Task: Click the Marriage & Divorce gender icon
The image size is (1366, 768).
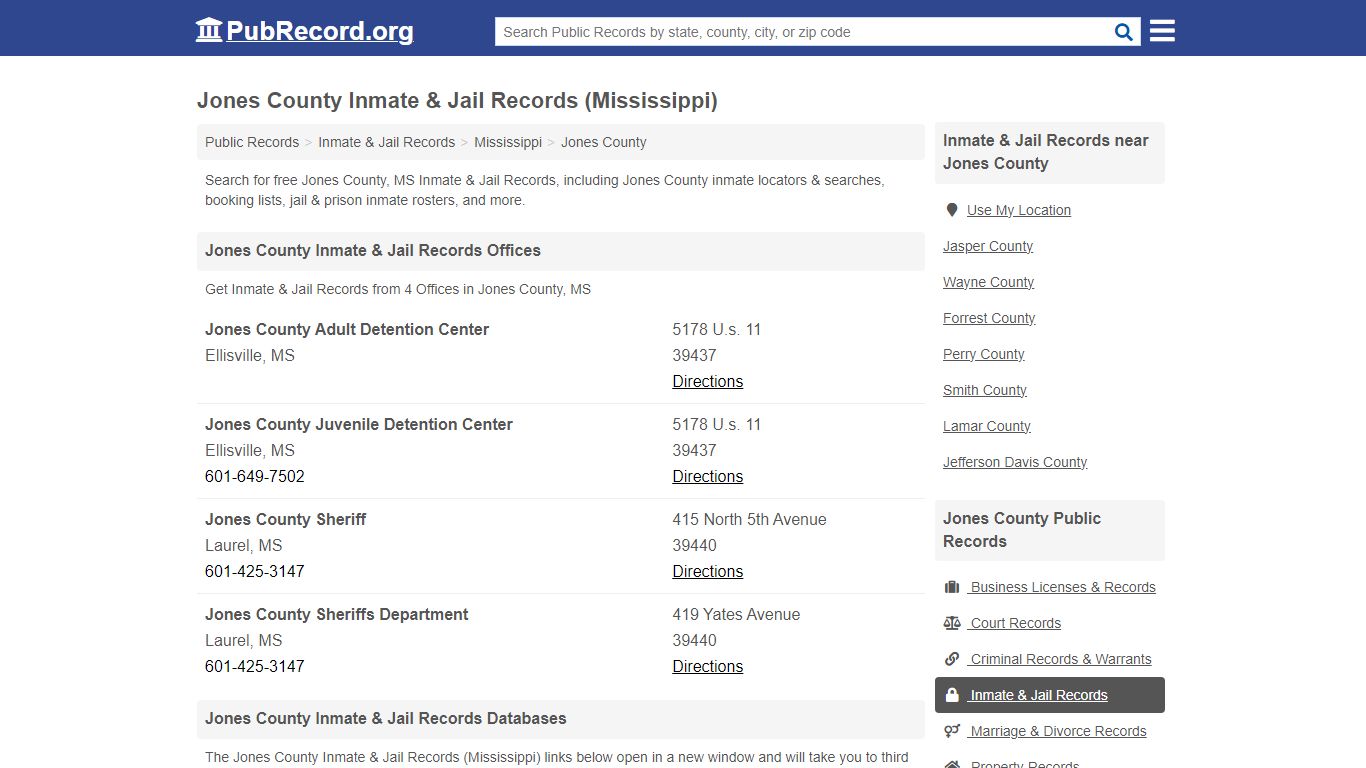Action: (952, 731)
